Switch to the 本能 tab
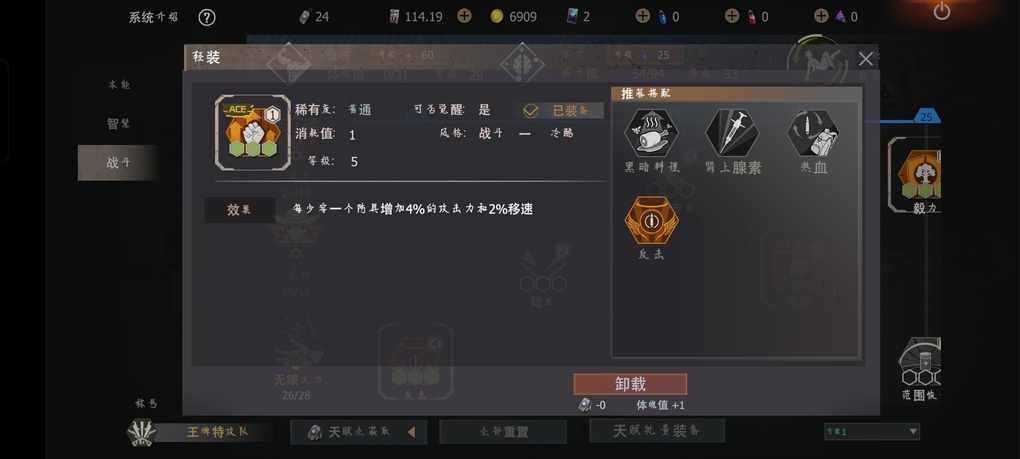Screen dimensions: 1020x459 [x=118, y=85]
